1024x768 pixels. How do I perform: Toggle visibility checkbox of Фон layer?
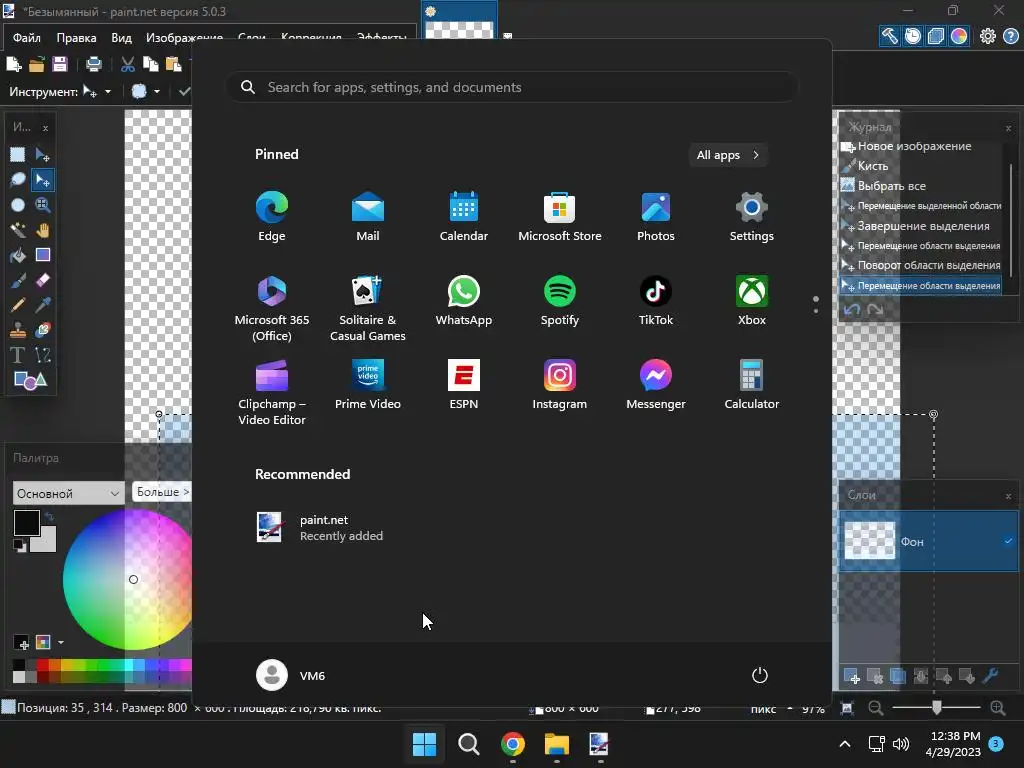[x=1008, y=541]
